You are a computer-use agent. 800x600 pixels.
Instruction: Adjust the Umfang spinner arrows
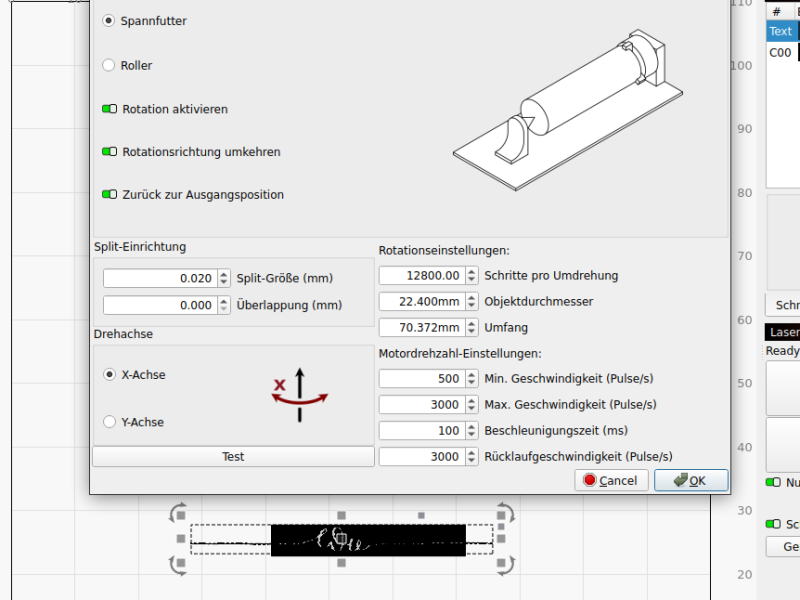click(471, 328)
